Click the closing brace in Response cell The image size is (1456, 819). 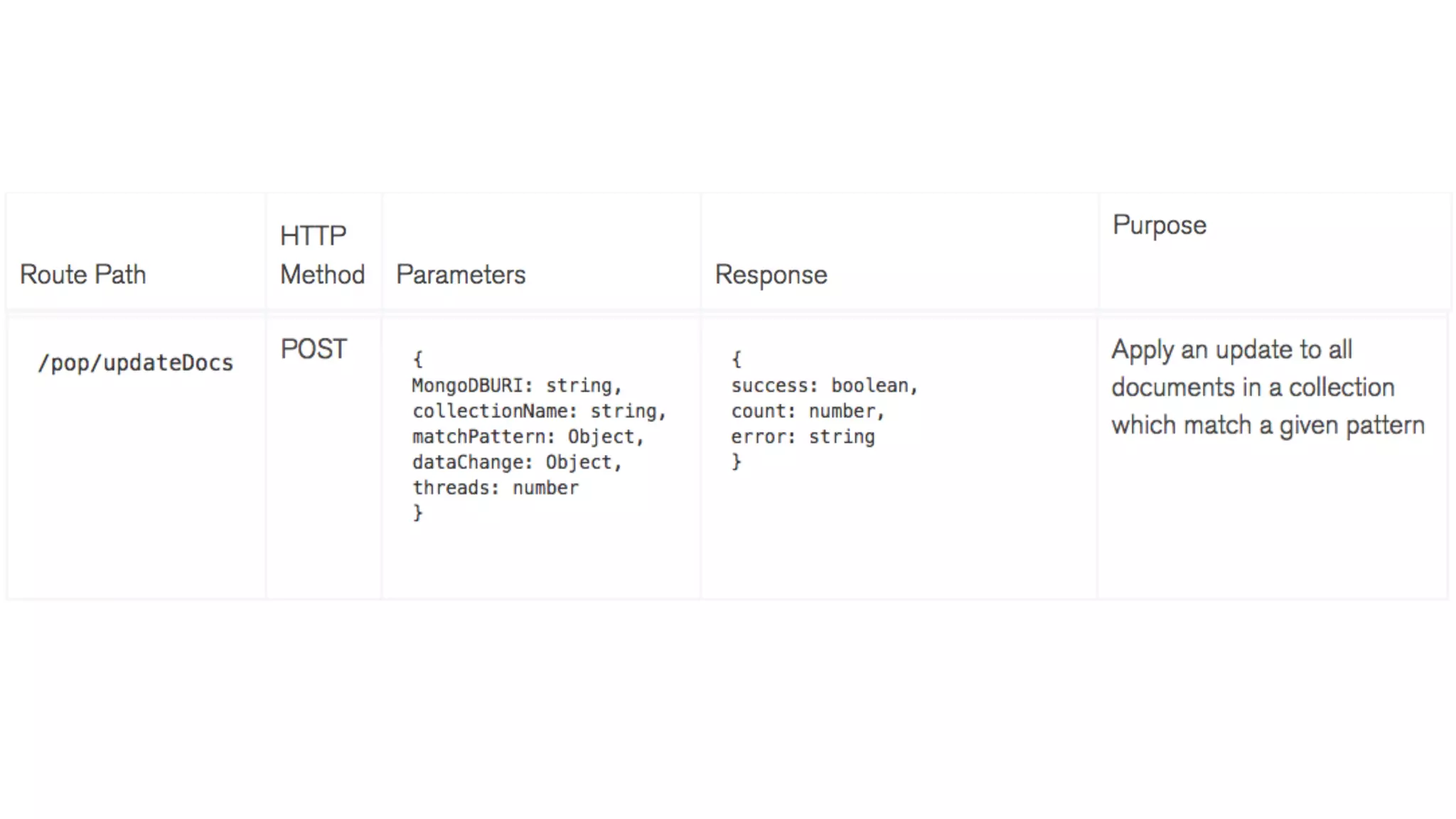point(737,462)
